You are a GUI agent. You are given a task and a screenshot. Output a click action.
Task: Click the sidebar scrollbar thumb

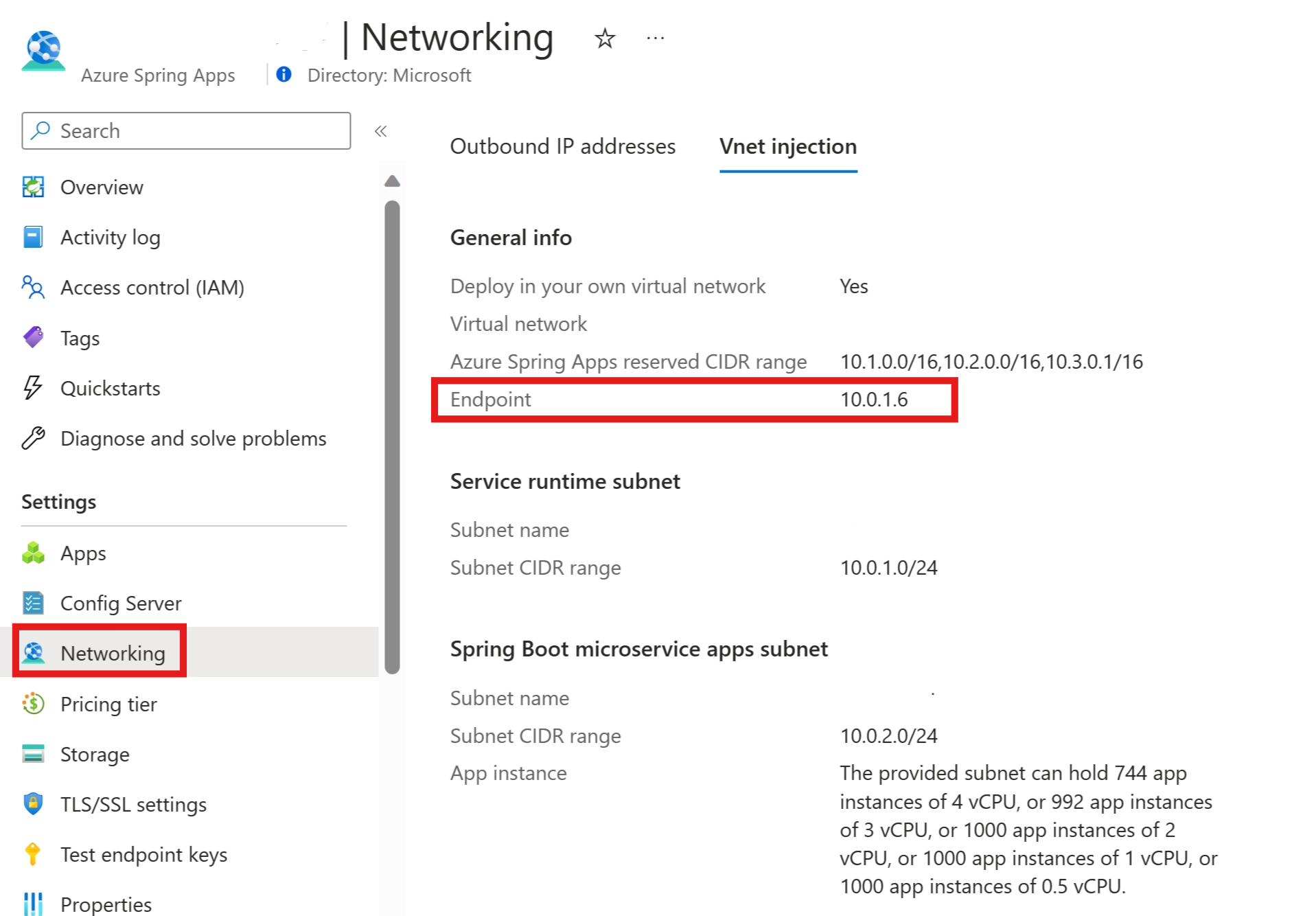tap(392, 437)
